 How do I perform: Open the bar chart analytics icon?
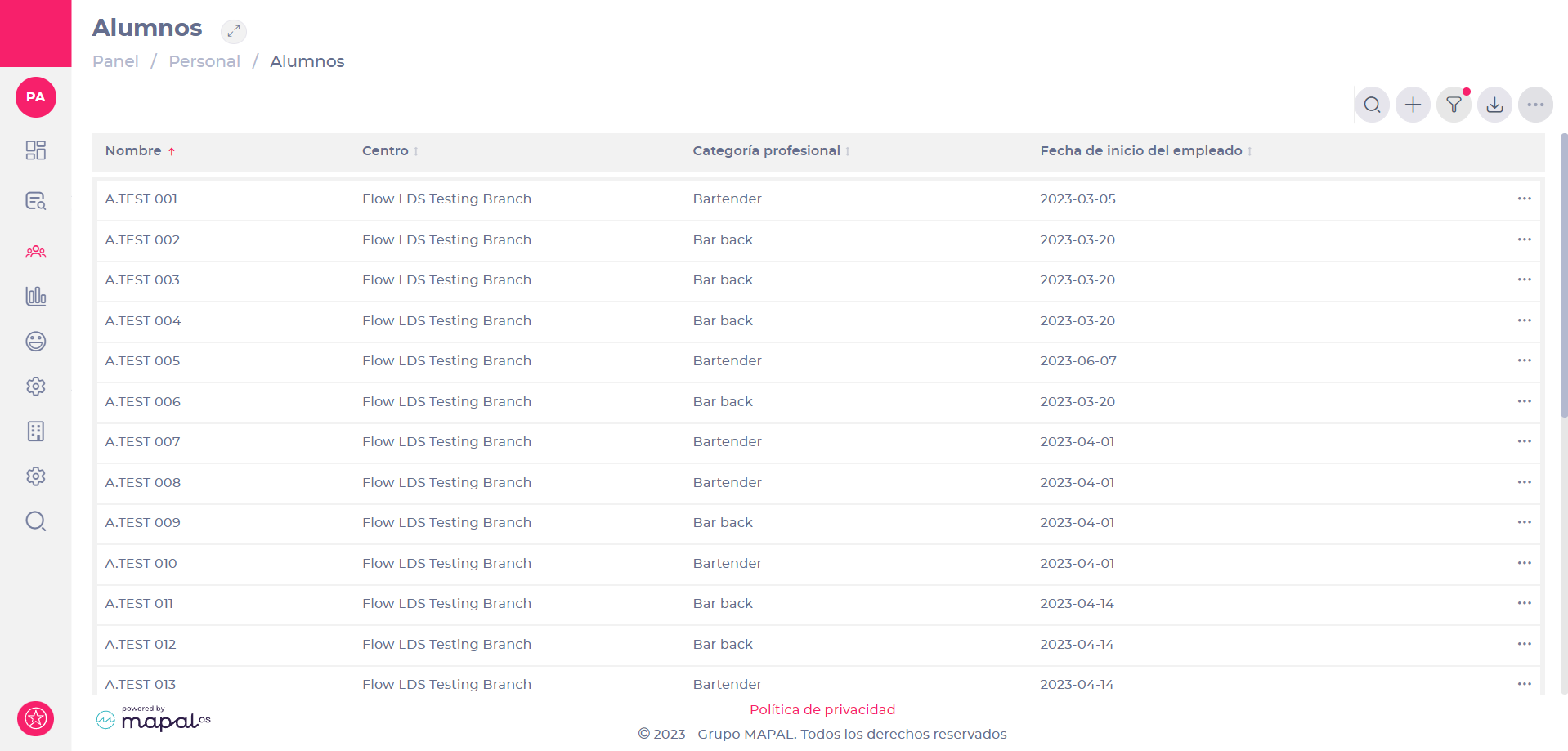pyautogui.click(x=36, y=296)
